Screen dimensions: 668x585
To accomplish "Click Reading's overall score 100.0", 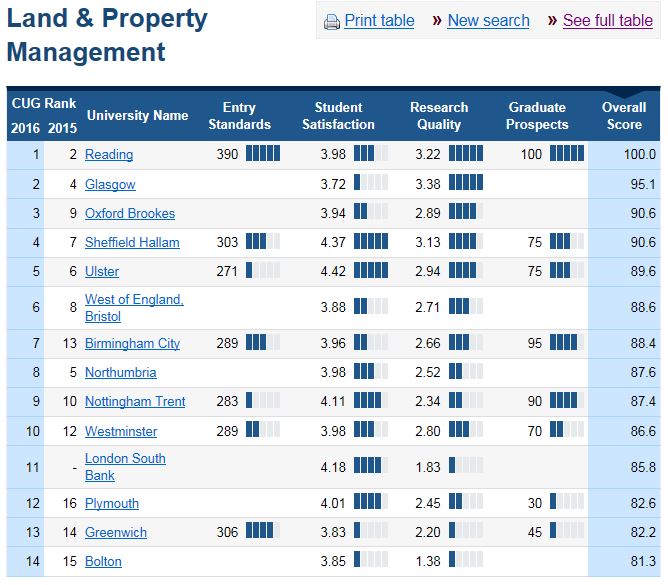I will tap(639, 154).
